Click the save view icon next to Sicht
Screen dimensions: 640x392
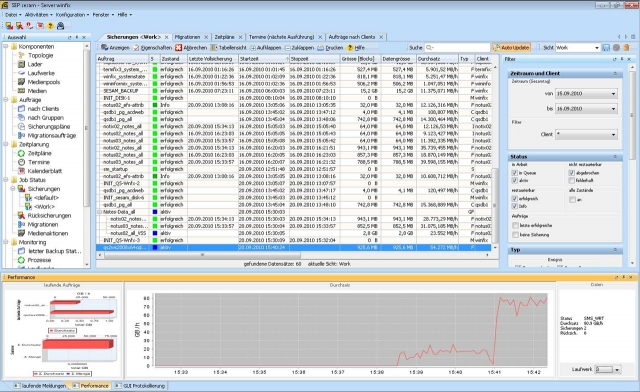tap(606, 48)
